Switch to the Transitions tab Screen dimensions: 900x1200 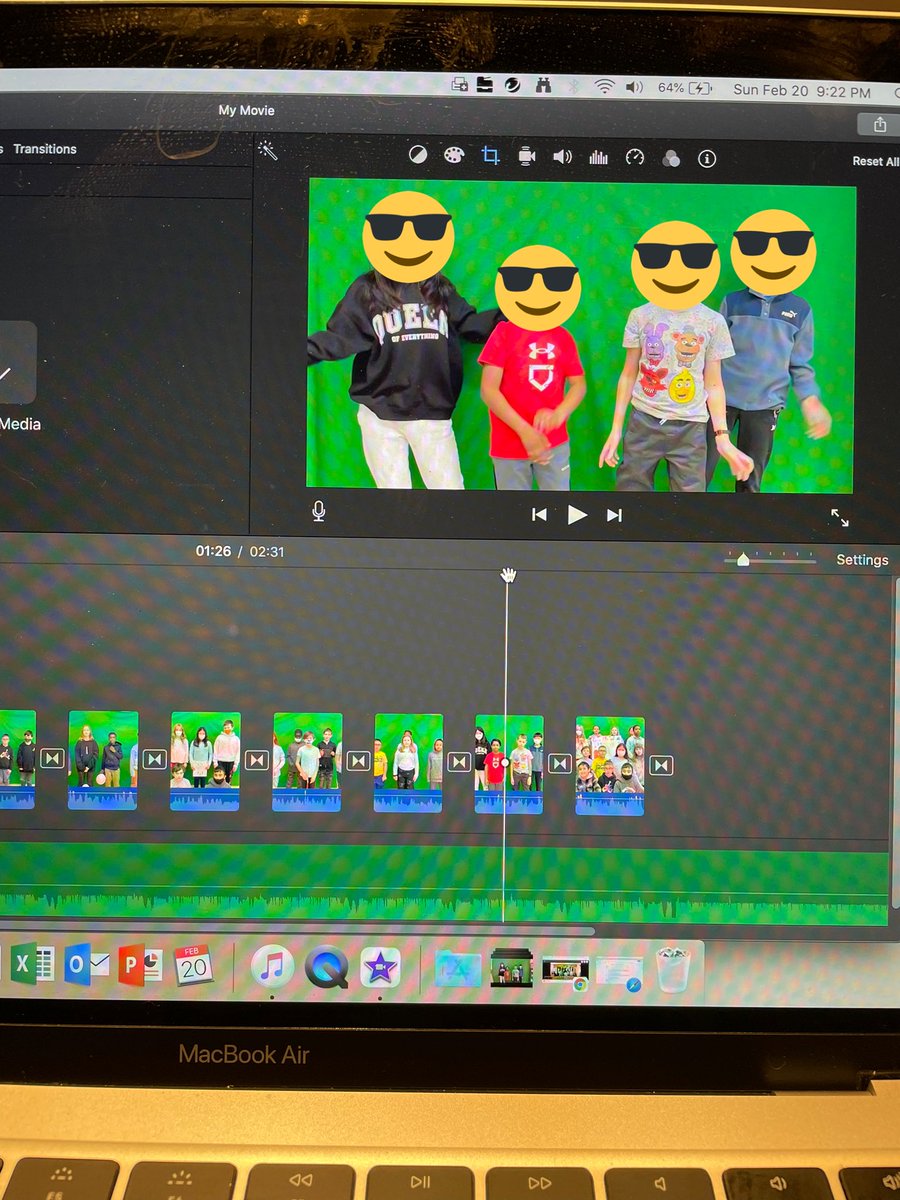pyautogui.click(x=45, y=149)
